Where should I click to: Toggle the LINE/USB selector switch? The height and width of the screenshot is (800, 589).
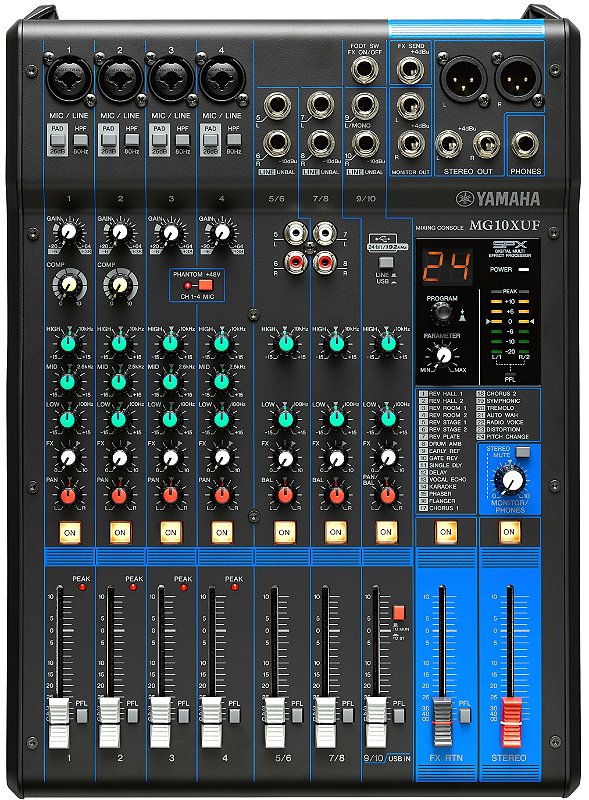386,263
